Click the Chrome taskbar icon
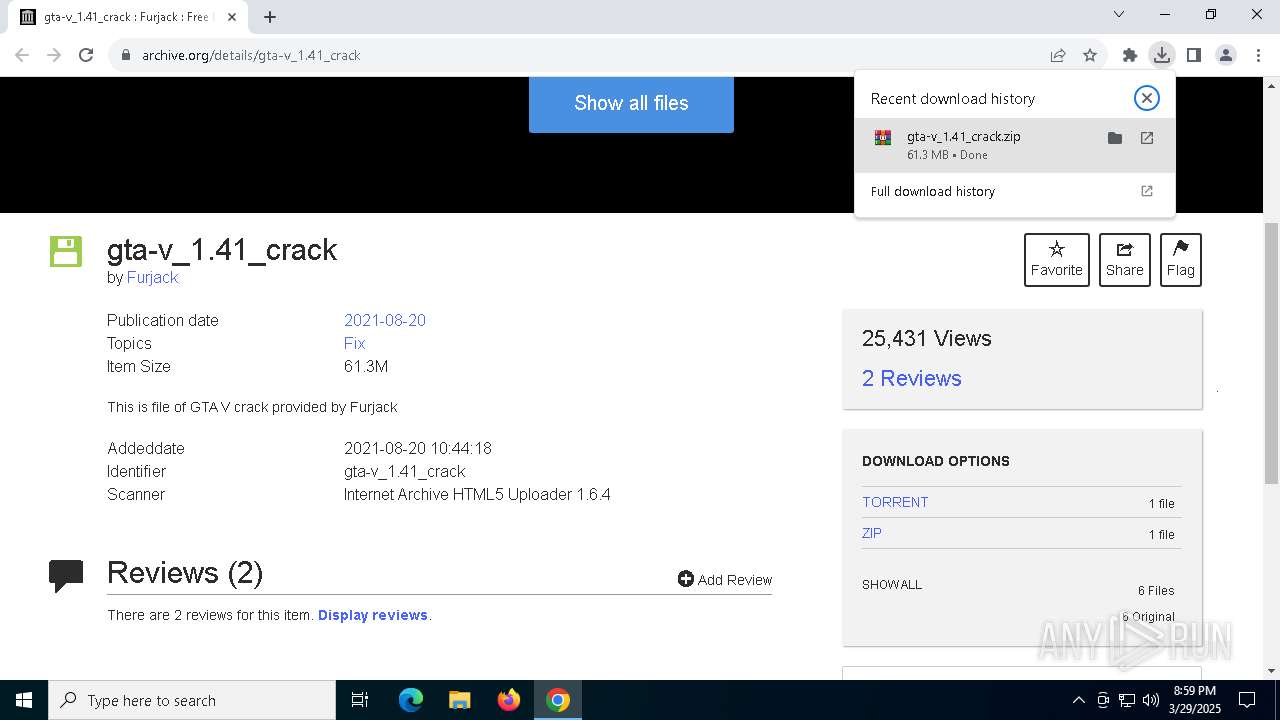1280x720 pixels. 558,700
